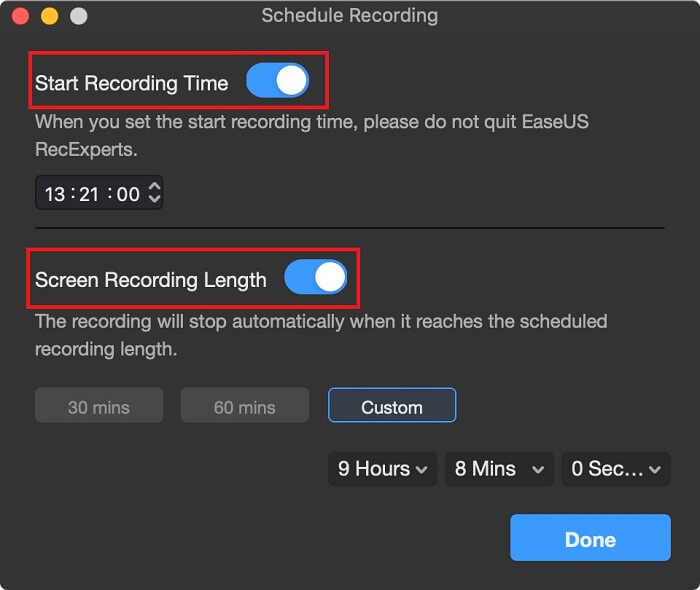Close the Schedule Recording window
This screenshot has height=590, width=700.
(20, 17)
